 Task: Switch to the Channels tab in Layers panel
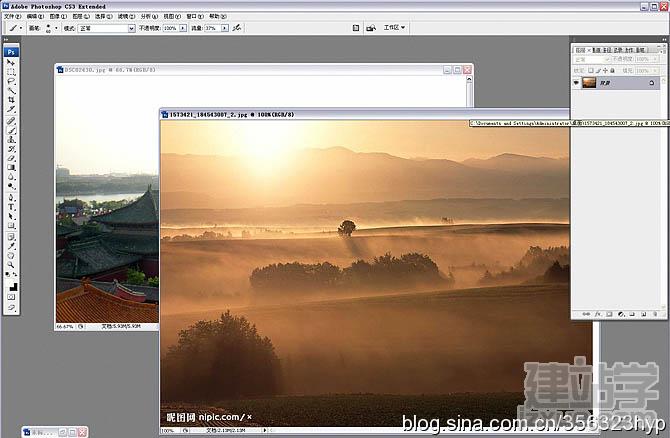tap(596, 50)
